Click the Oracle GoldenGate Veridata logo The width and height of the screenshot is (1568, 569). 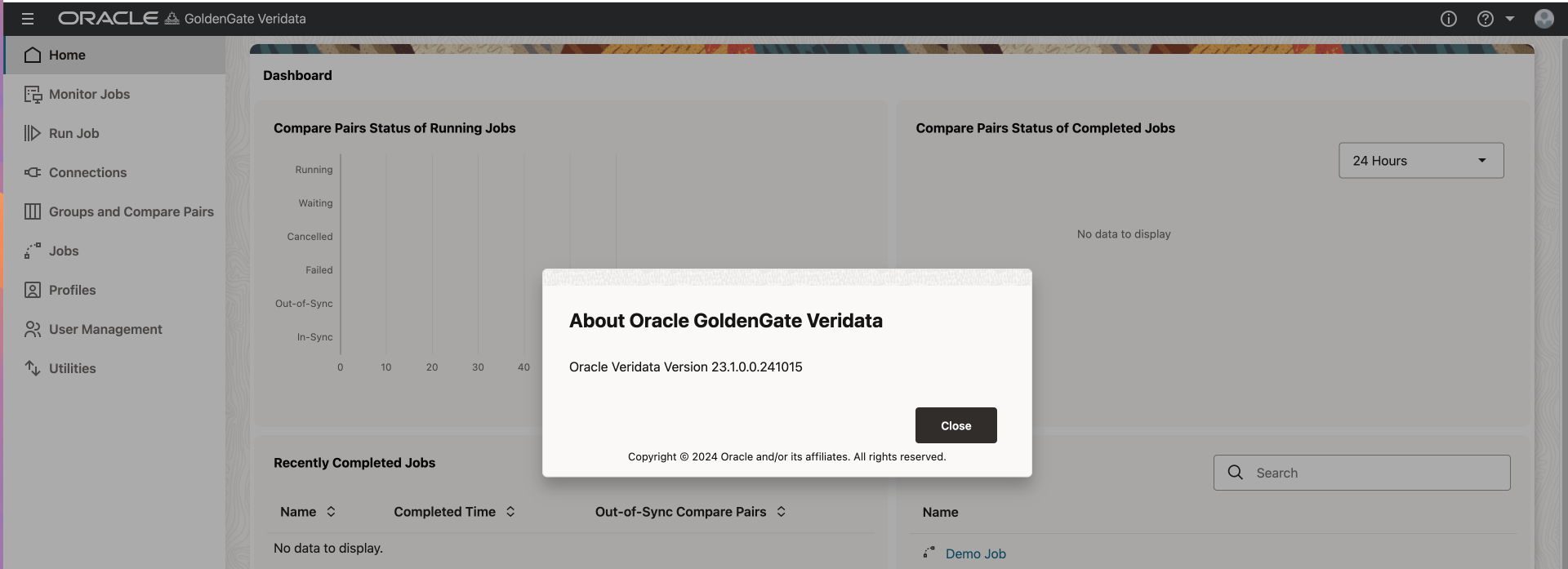point(182,19)
